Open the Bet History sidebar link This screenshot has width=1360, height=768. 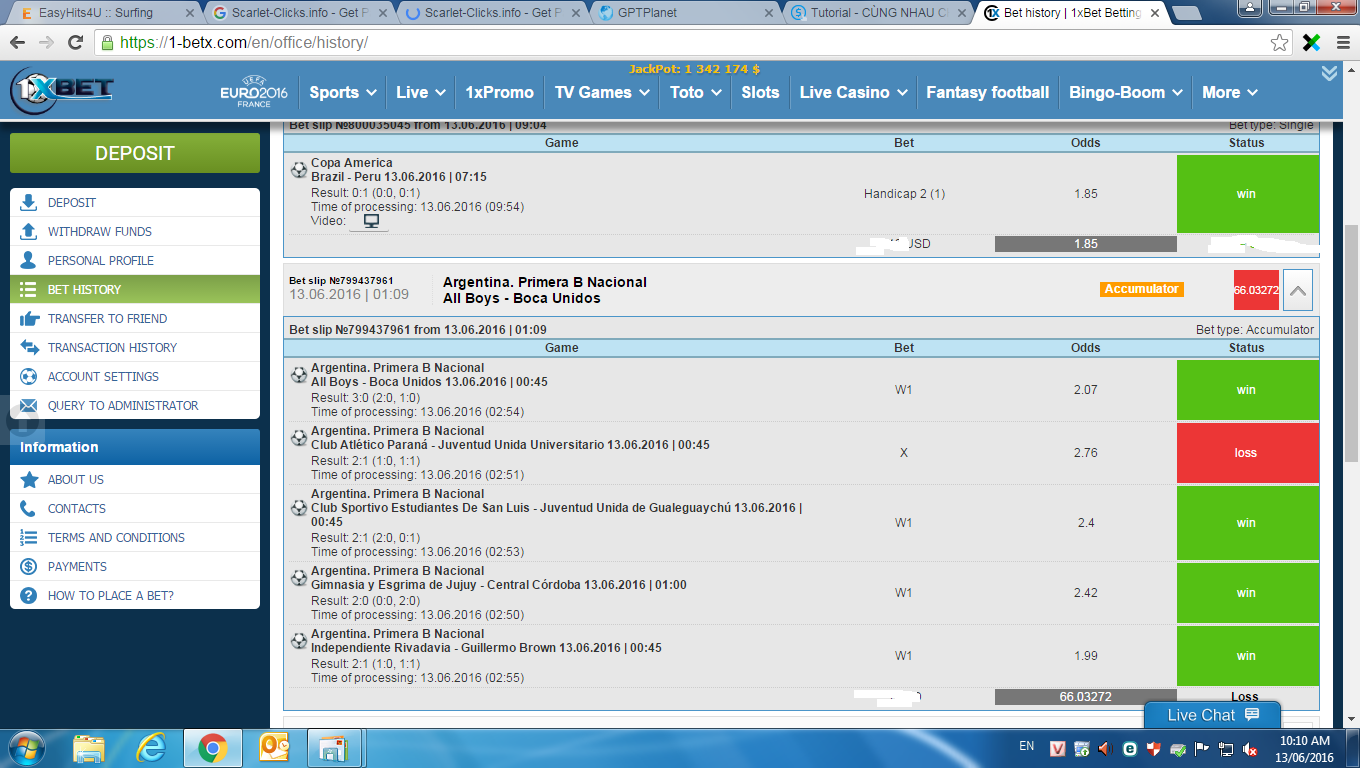(135, 289)
